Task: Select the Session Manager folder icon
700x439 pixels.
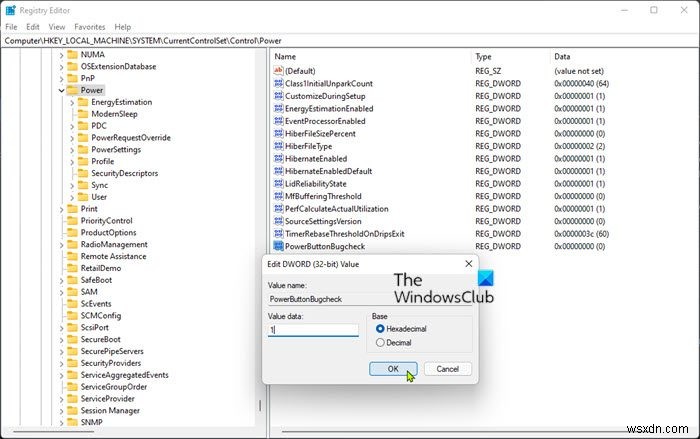Action: pos(72,410)
